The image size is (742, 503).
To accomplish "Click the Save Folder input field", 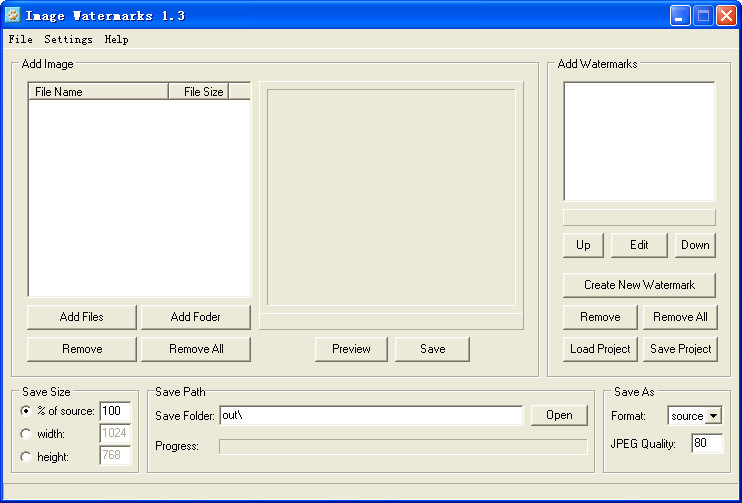I will coord(371,415).
